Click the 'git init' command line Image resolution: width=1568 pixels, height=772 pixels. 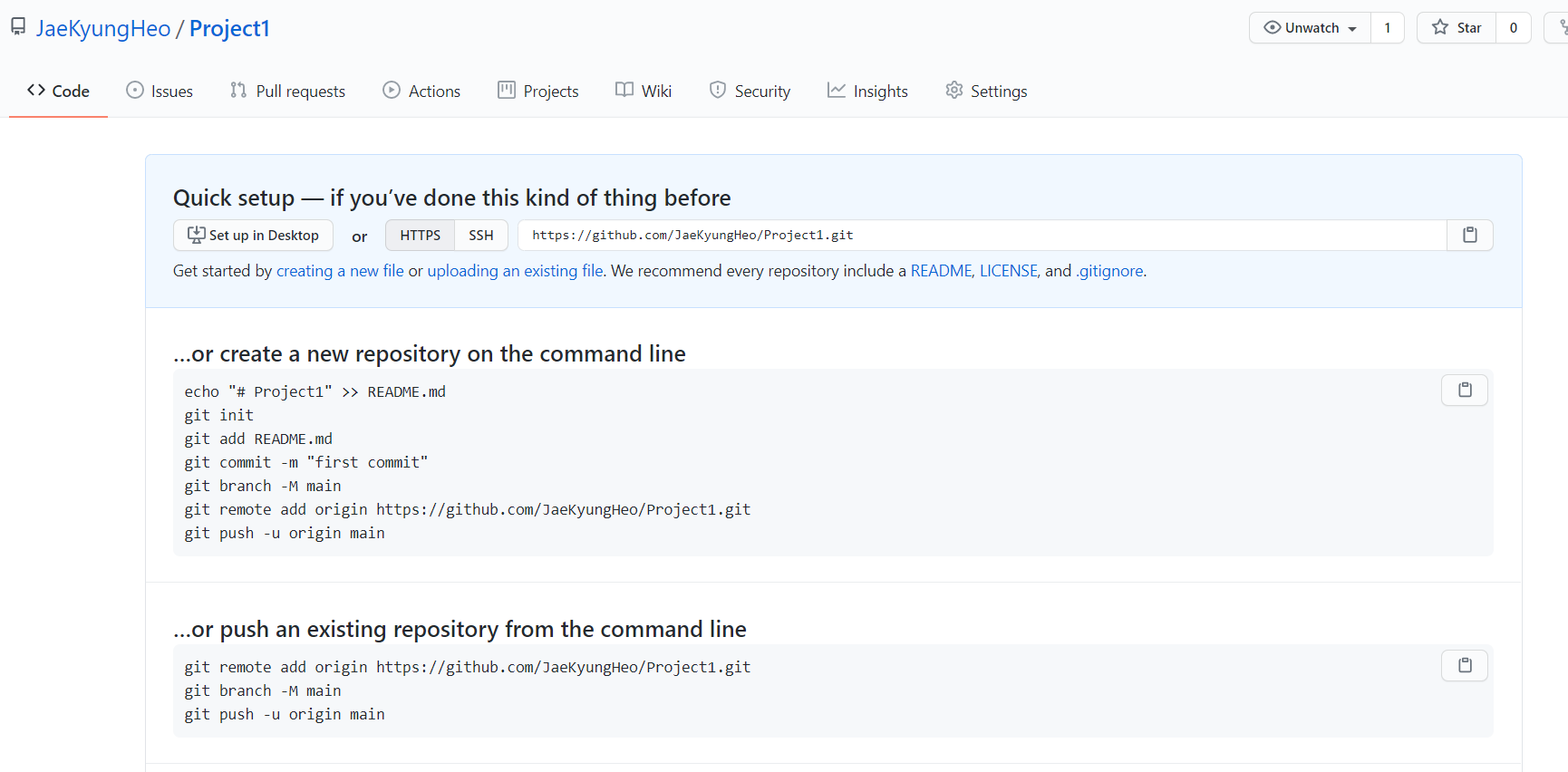(x=219, y=415)
